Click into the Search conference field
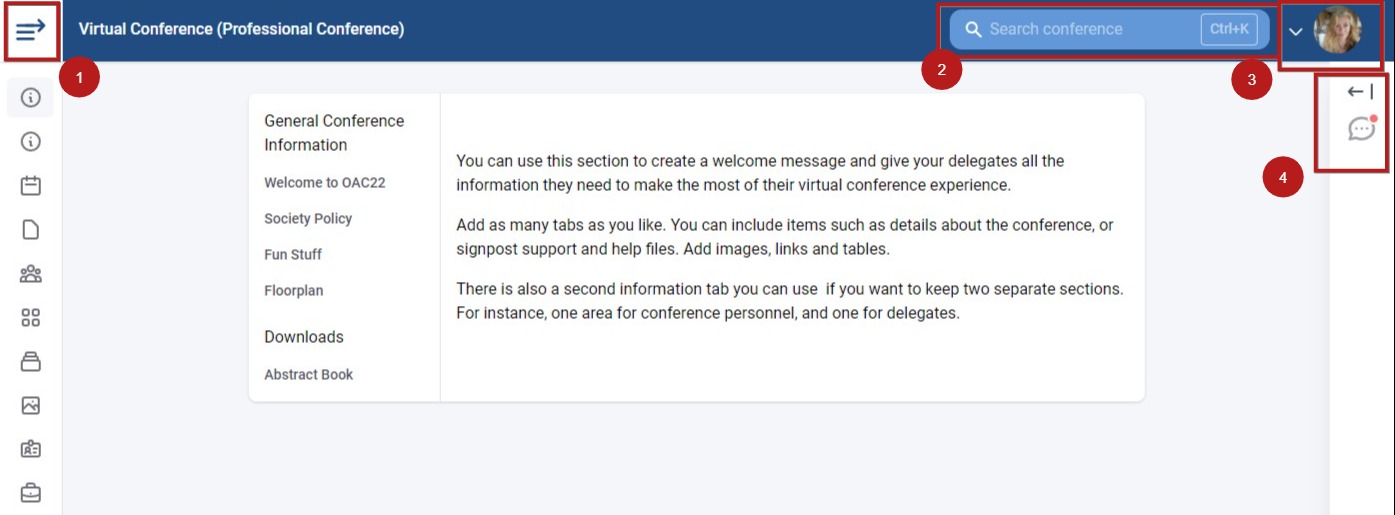The image size is (1395, 515). tap(1109, 30)
